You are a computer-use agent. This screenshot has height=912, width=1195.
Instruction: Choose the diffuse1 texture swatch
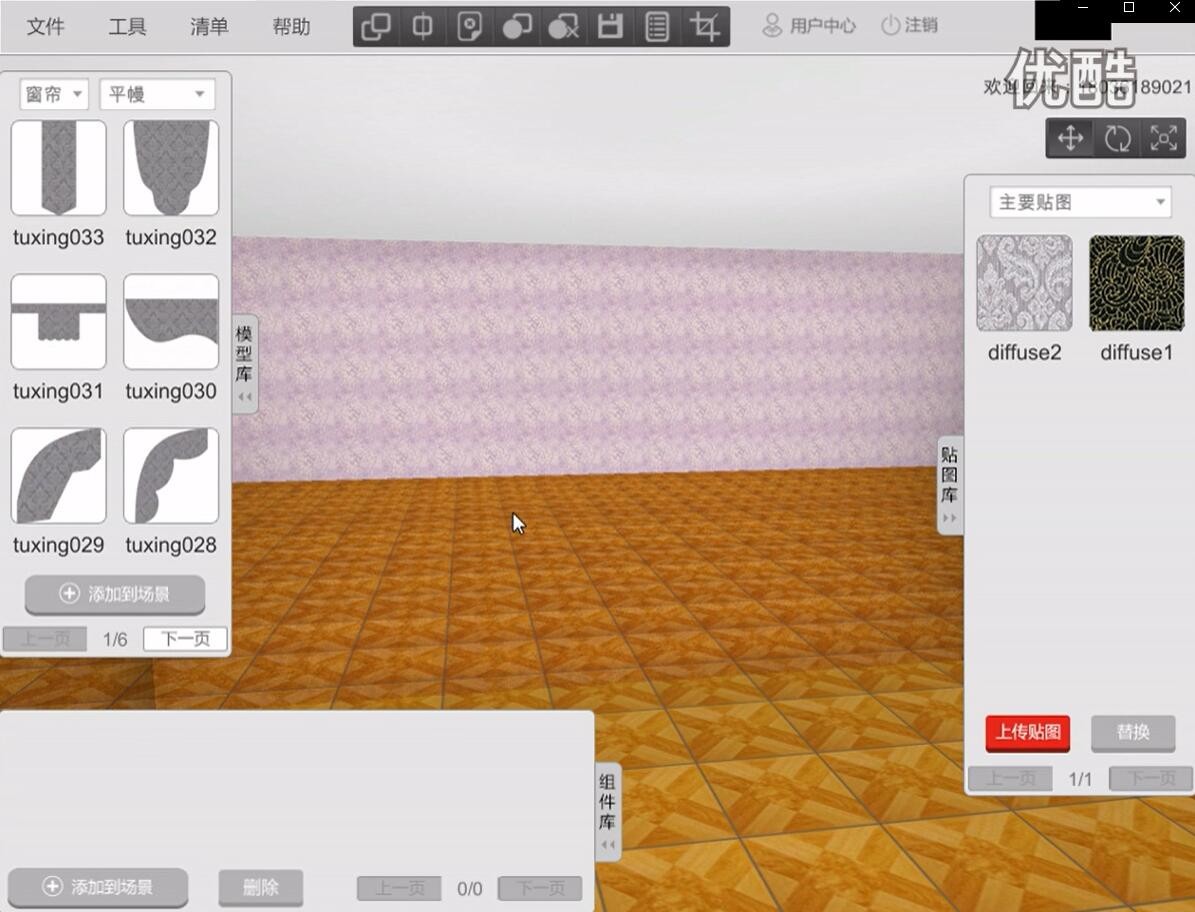(x=1136, y=283)
